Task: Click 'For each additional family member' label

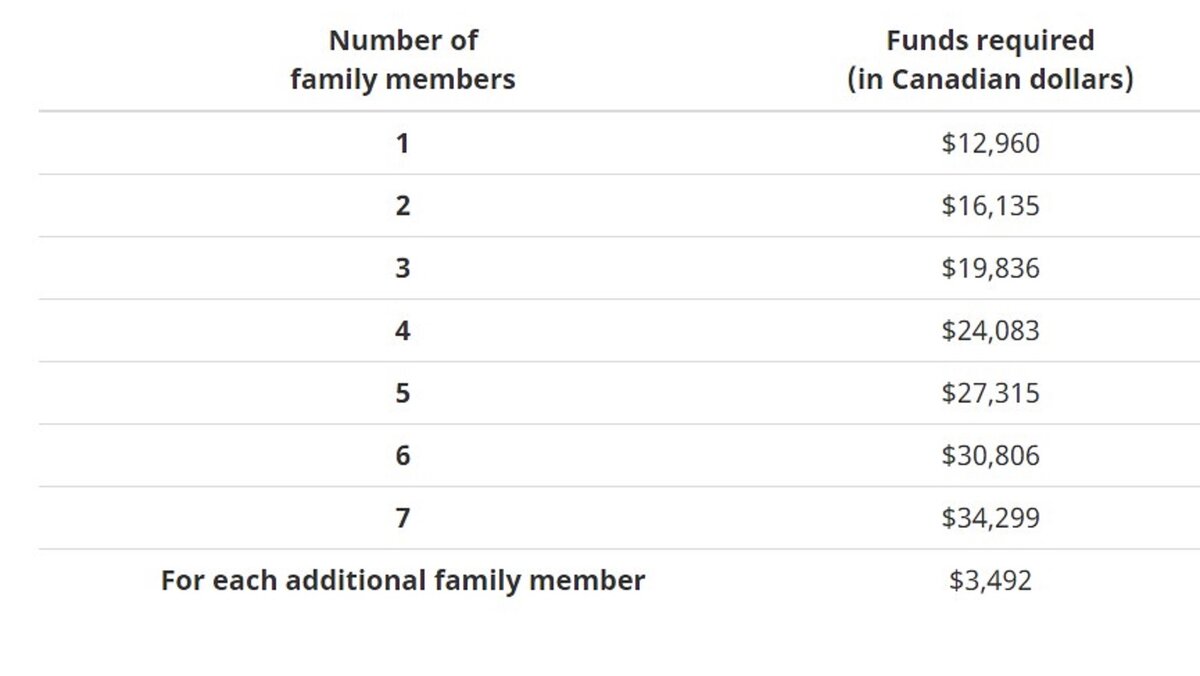Action: [403, 580]
